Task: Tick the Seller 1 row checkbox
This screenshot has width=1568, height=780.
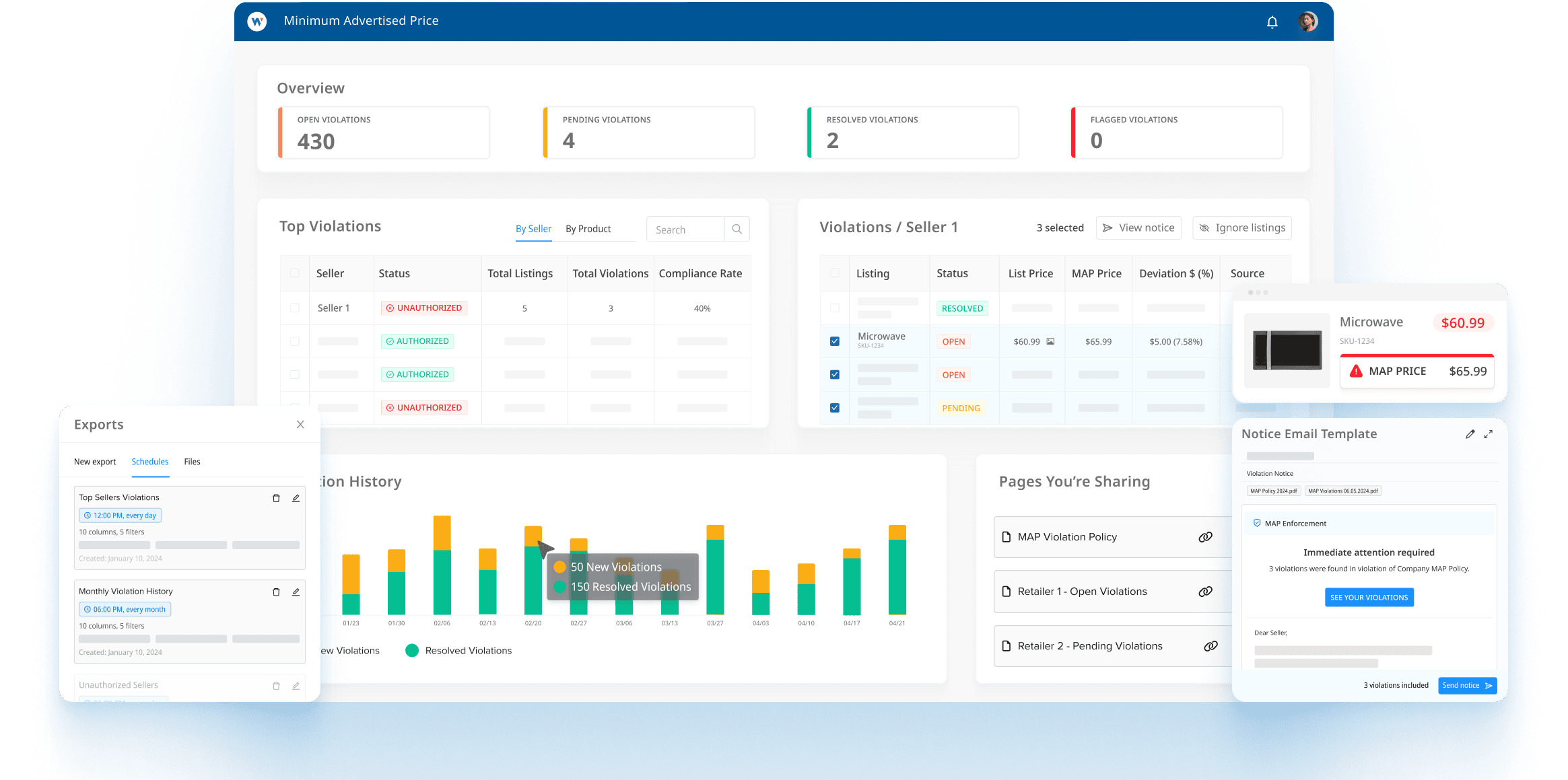Action: tap(295, 308)
